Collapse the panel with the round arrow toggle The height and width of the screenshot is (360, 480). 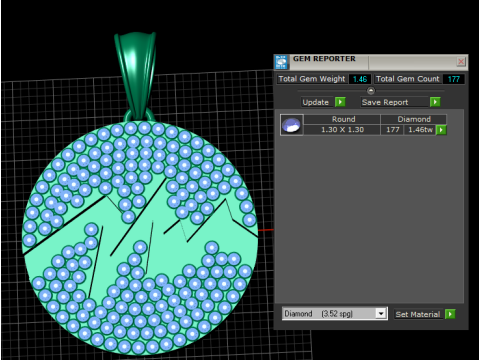point(371,90)
